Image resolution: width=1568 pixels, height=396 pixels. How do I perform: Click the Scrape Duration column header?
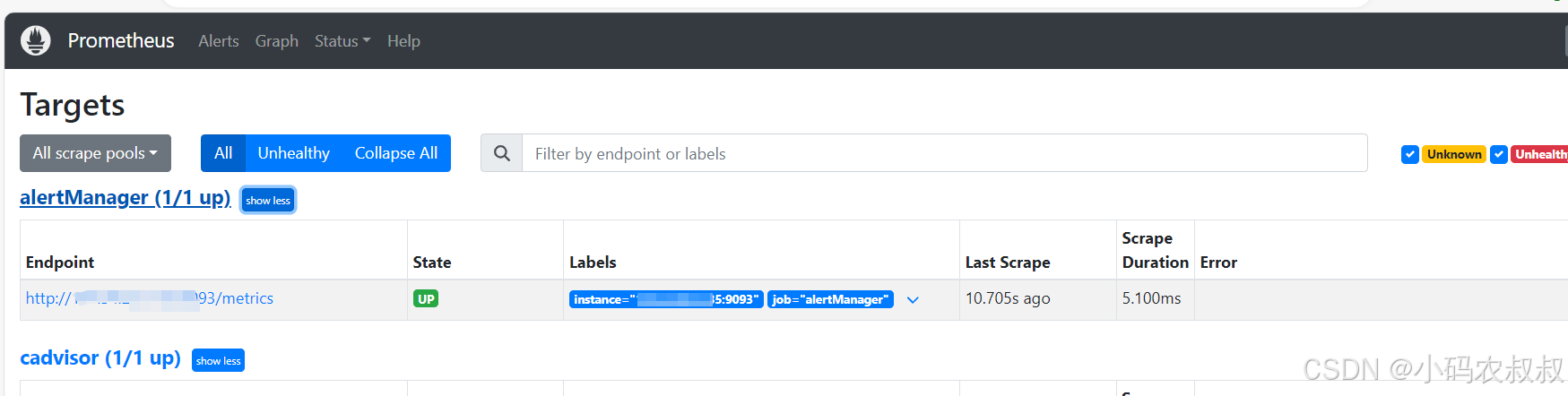point(1155,250)
